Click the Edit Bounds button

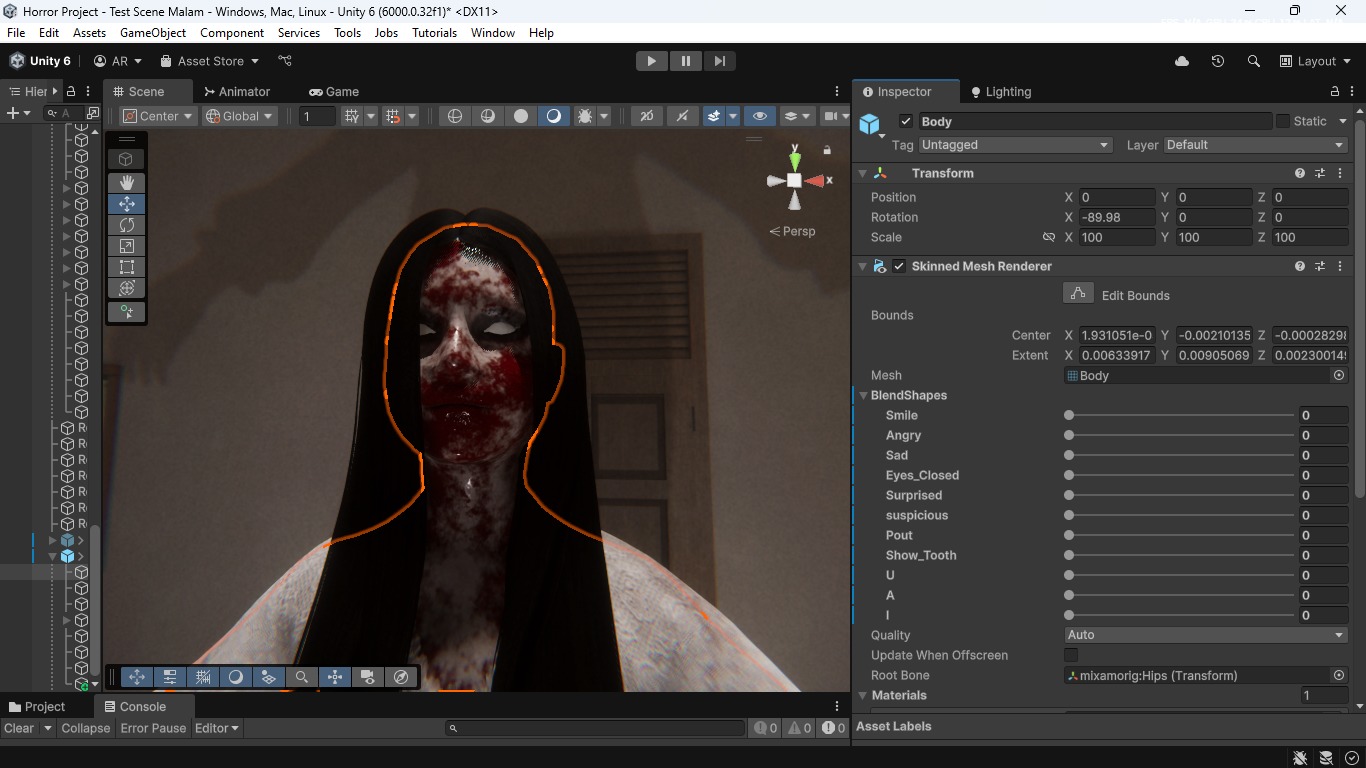point(1077,294)
